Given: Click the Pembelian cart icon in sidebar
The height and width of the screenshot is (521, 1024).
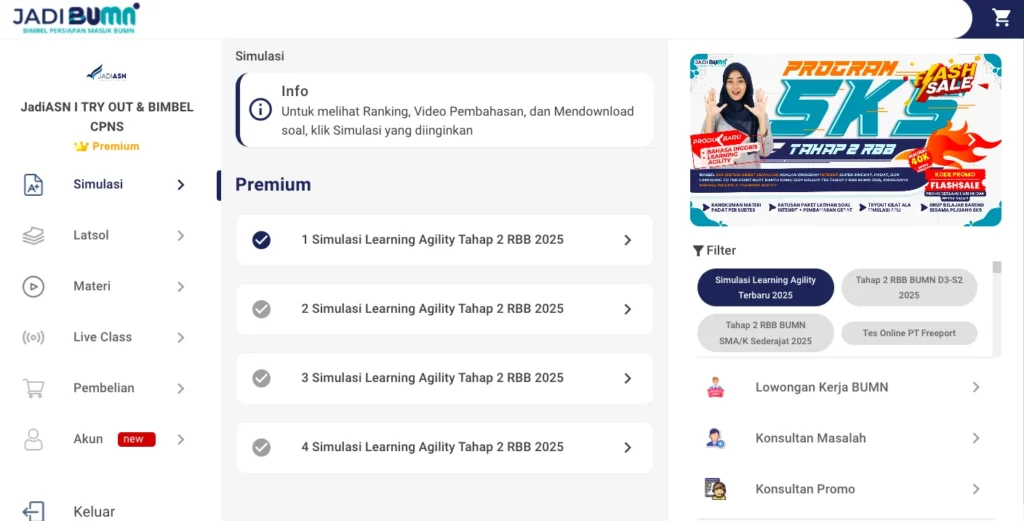Looking at the screenshot, I should [x=33, y=388].
